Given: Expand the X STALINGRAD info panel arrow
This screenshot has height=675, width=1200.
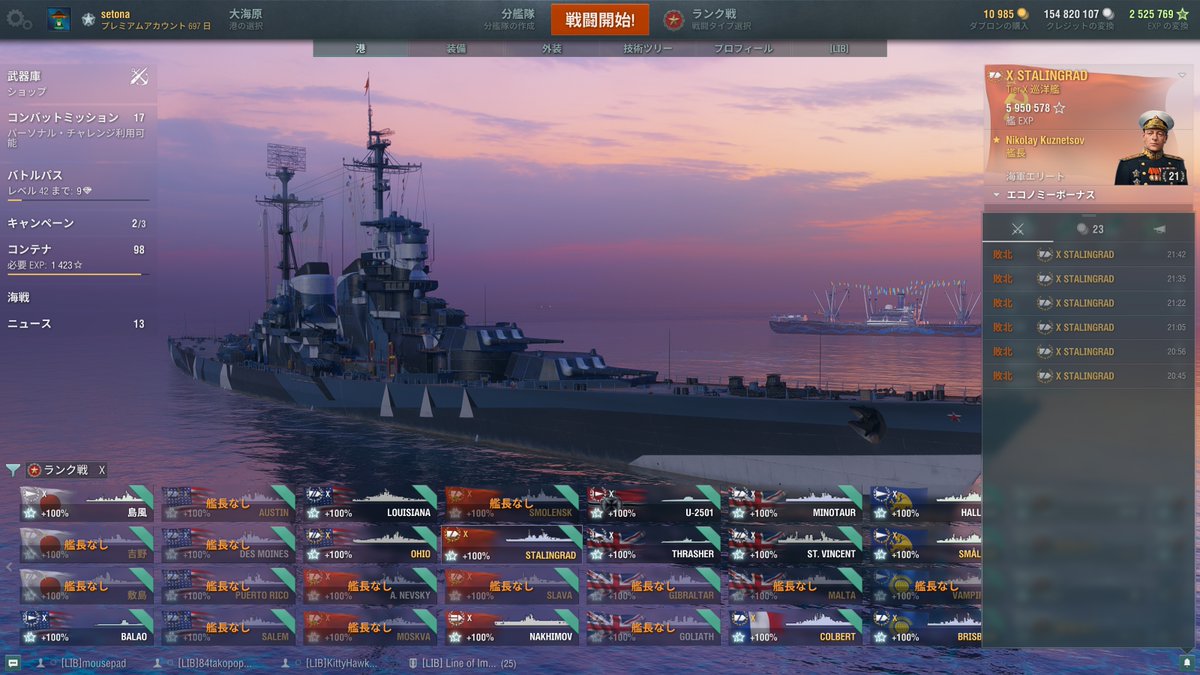Looking at the screenshot, I should 1182,75.
